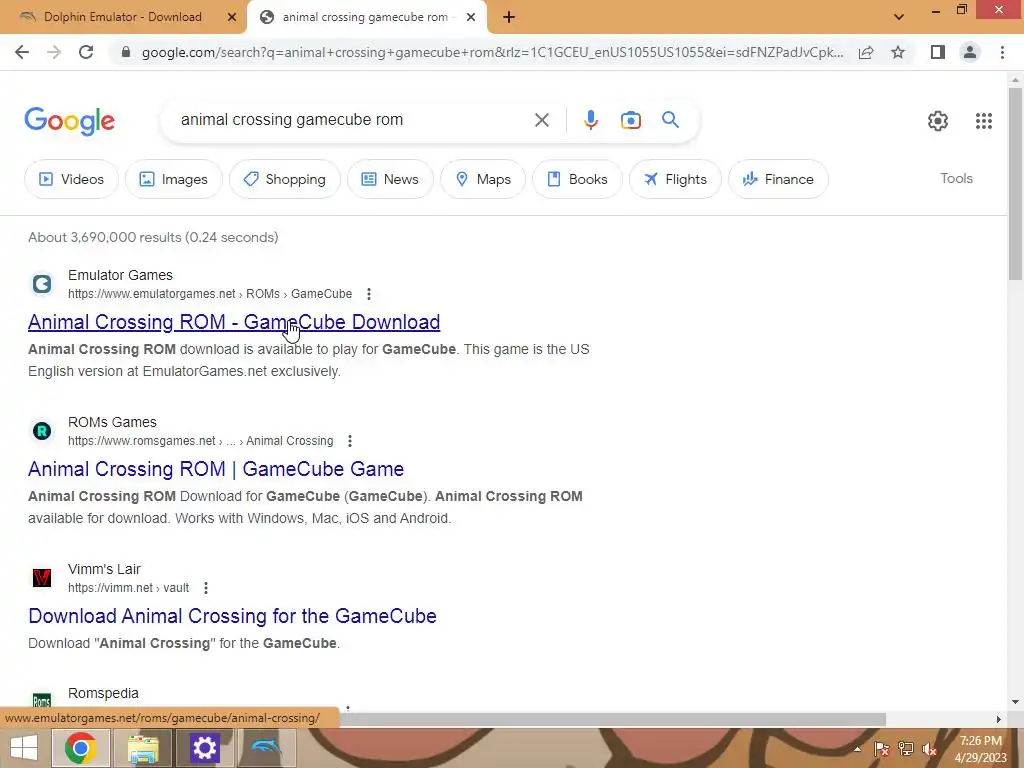
Task: Click the vertical page scrollbar thumb
Action: point(1016,183)
